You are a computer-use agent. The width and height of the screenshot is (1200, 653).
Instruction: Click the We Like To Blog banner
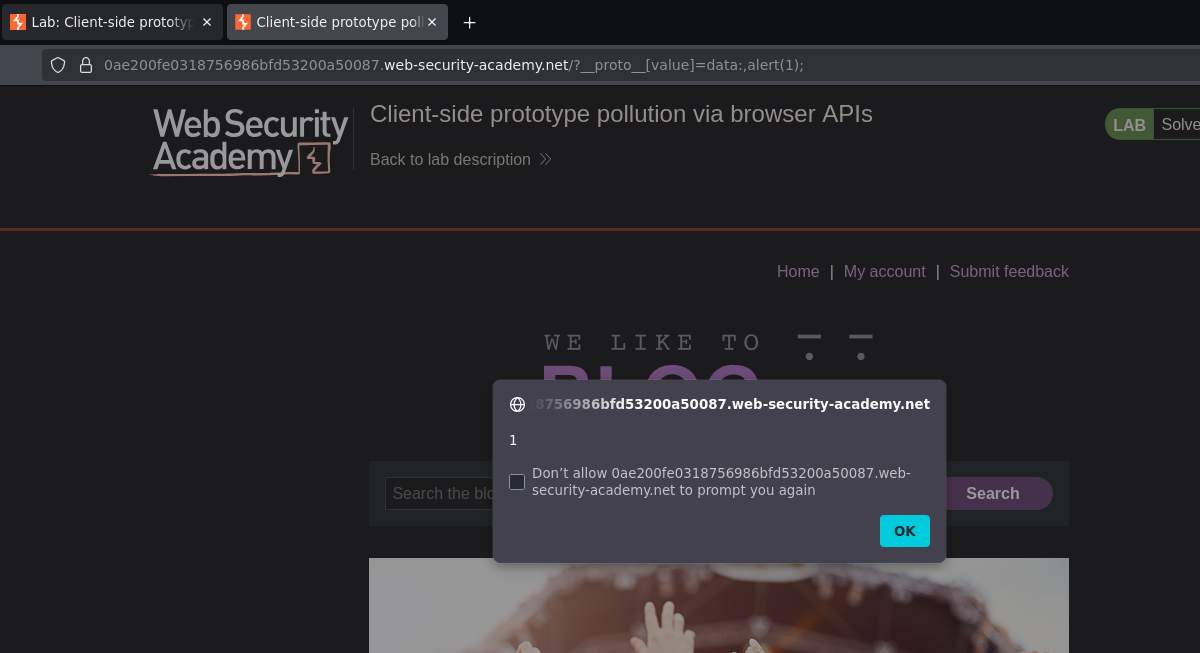pos(709,357)
